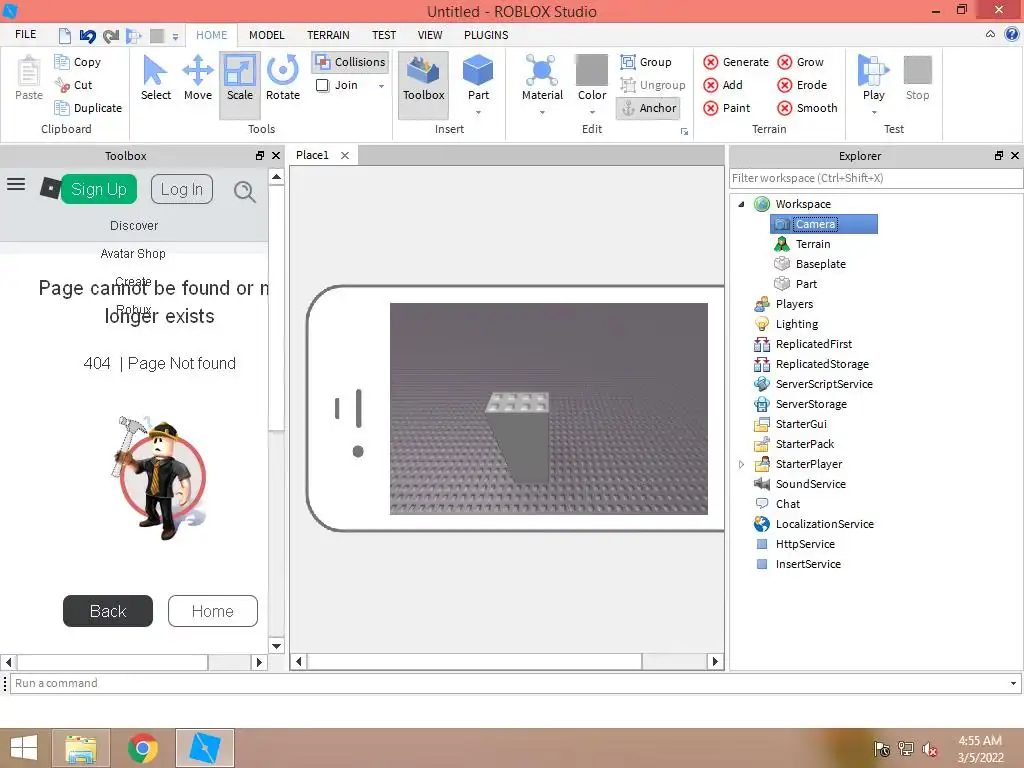Image resolution: width=1024 pixels, height=768 pixels.
Task: Expand the Color dropdown arrow
Action: click(592, 113)
